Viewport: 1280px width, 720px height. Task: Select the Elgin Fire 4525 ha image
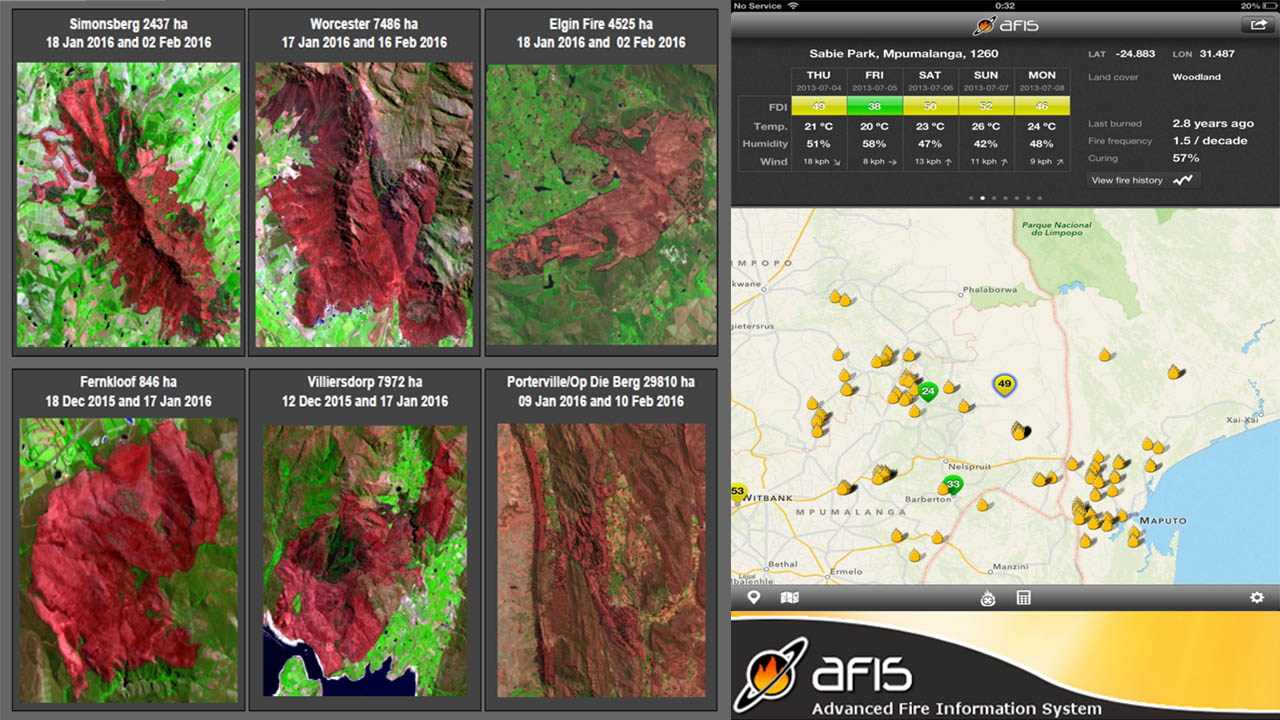click(x=601, y=205)
